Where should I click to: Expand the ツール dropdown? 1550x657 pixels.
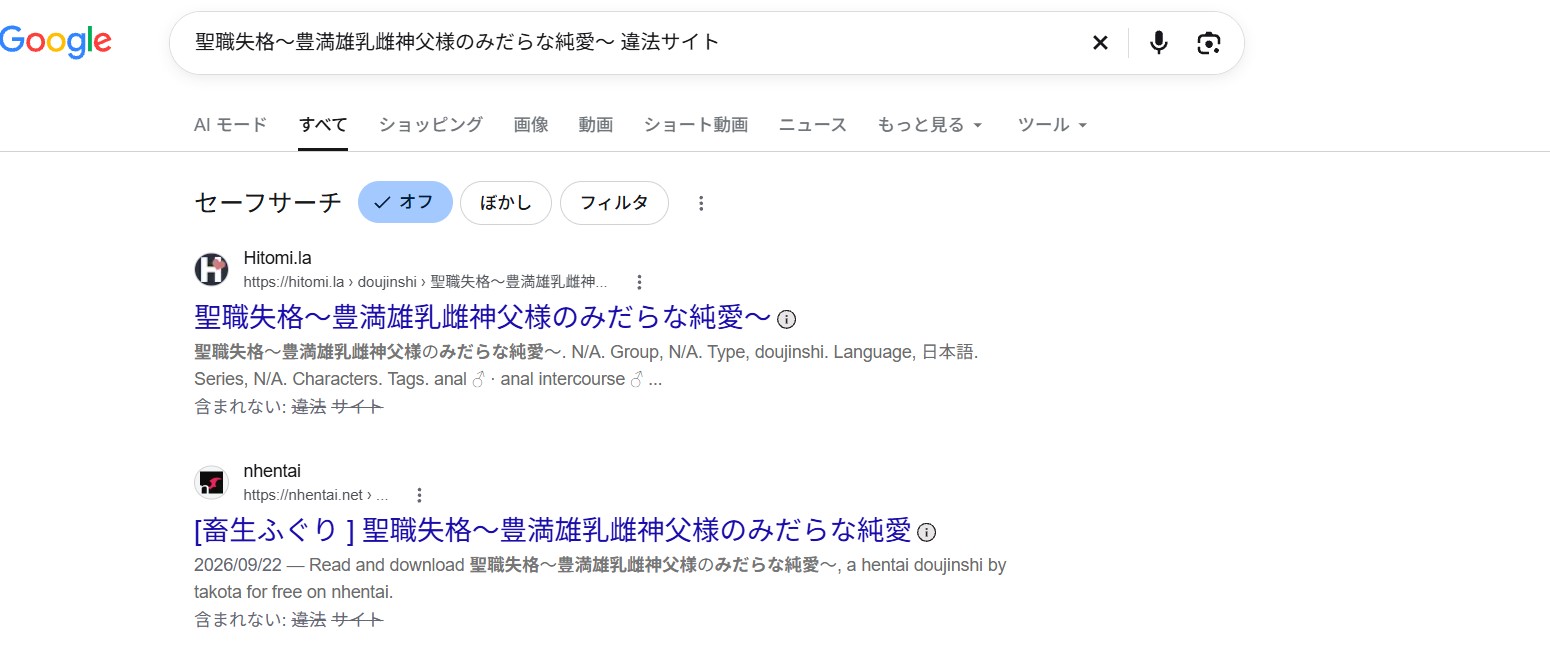click(1052, 125)
